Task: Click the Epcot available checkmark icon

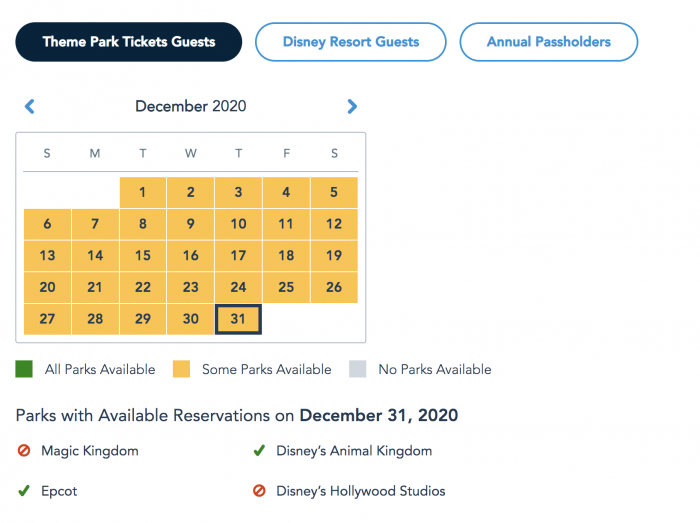Action: (x=24, y=491)
